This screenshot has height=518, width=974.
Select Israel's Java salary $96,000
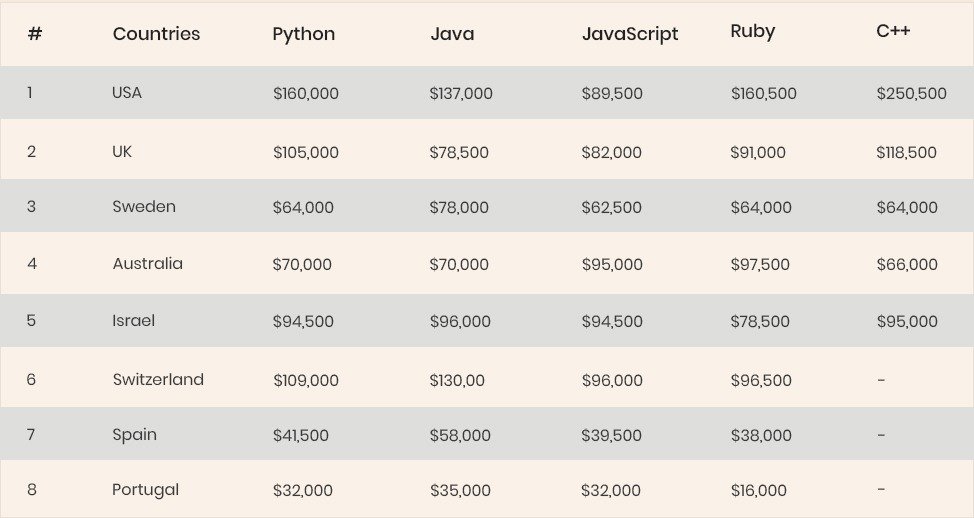point(460,321)
